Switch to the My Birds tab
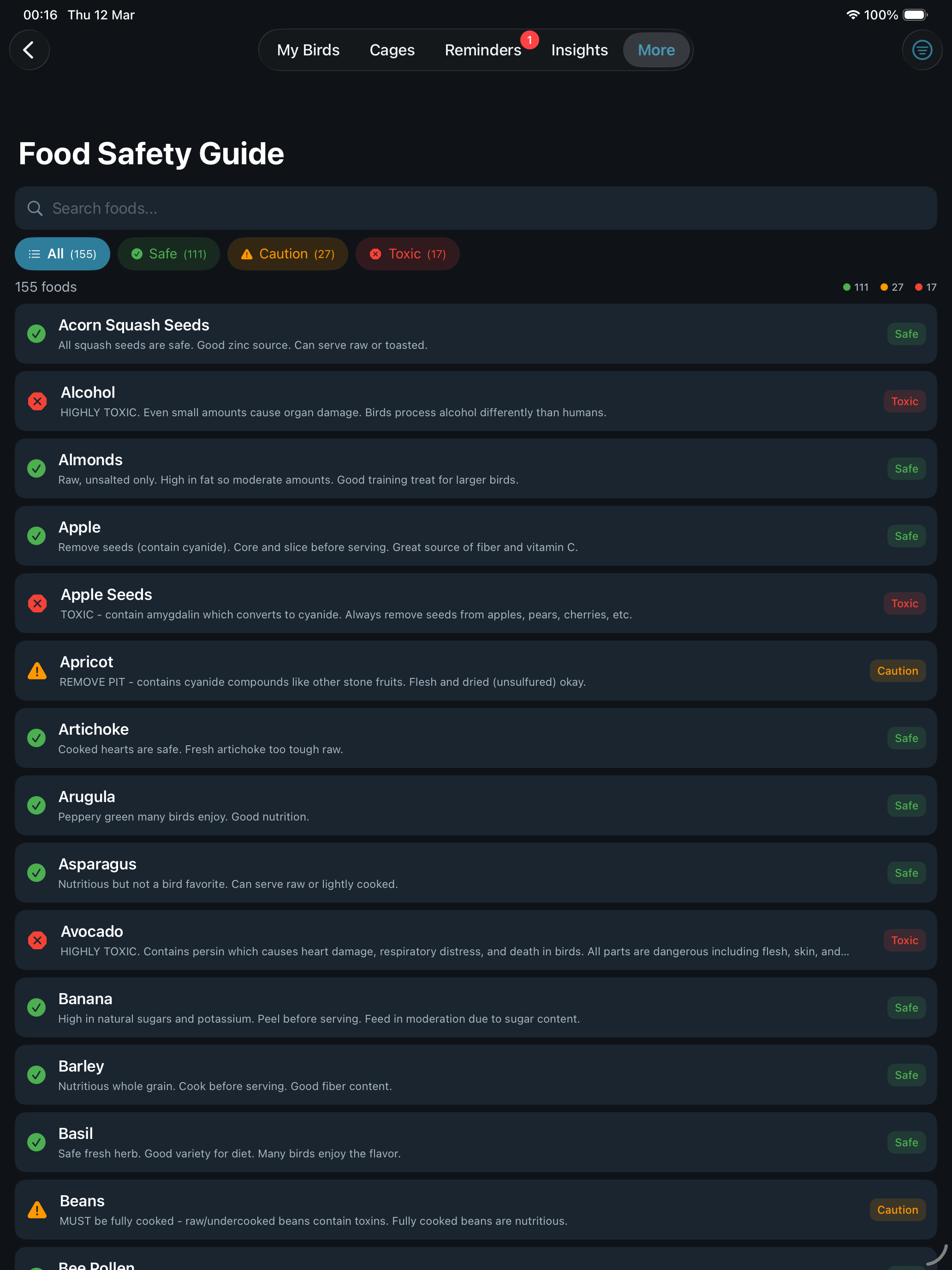 308,50
